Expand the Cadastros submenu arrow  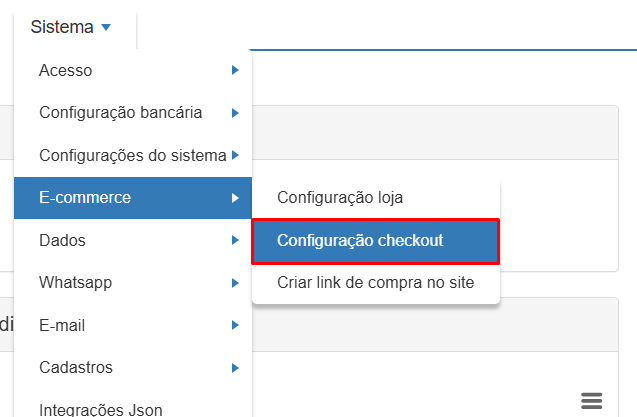(x=235, y=367)
